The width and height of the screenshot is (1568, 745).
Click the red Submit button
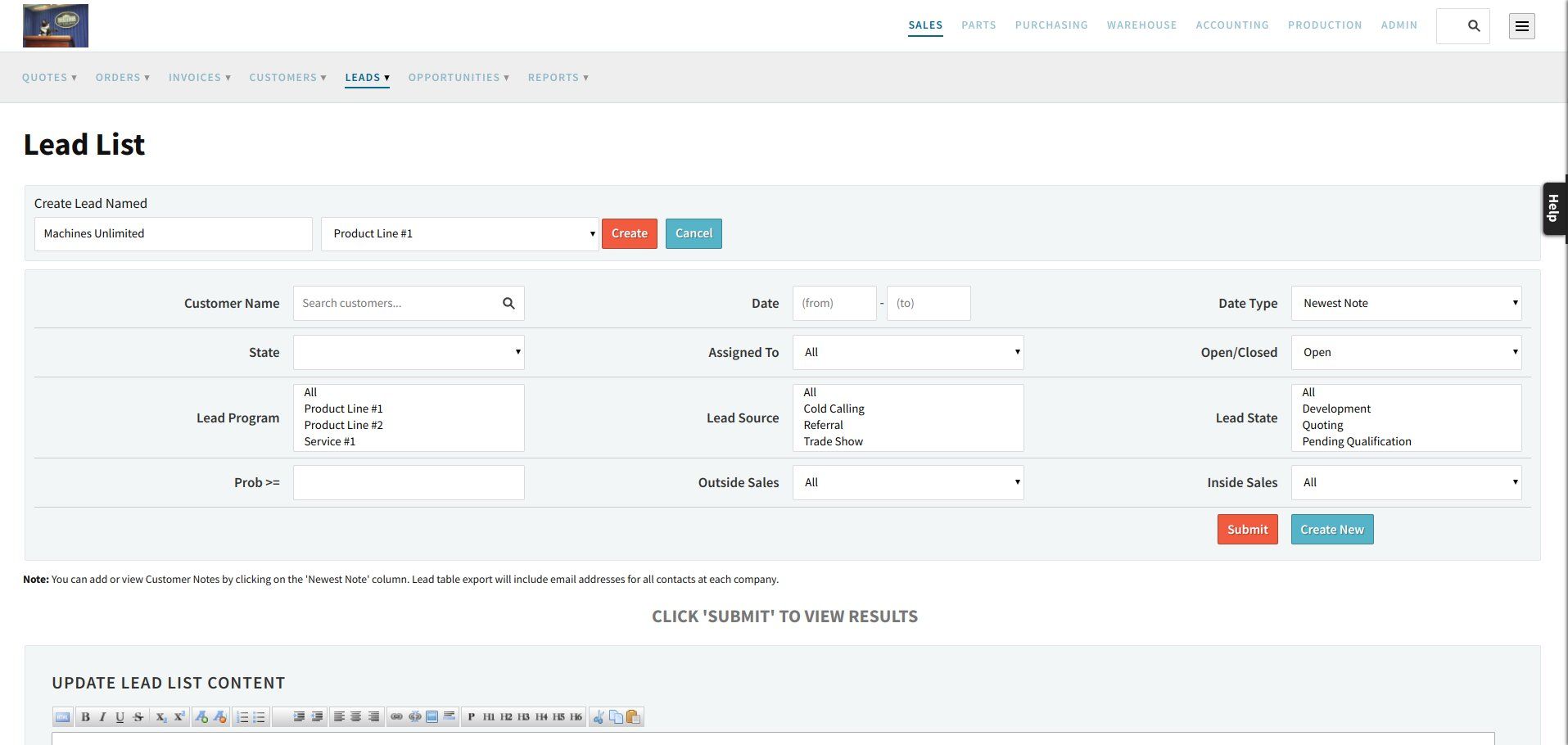click(1247, 530)
